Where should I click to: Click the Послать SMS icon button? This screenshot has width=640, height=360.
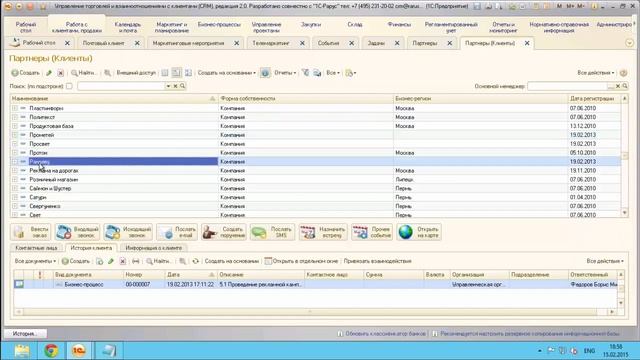coord(272,232)
